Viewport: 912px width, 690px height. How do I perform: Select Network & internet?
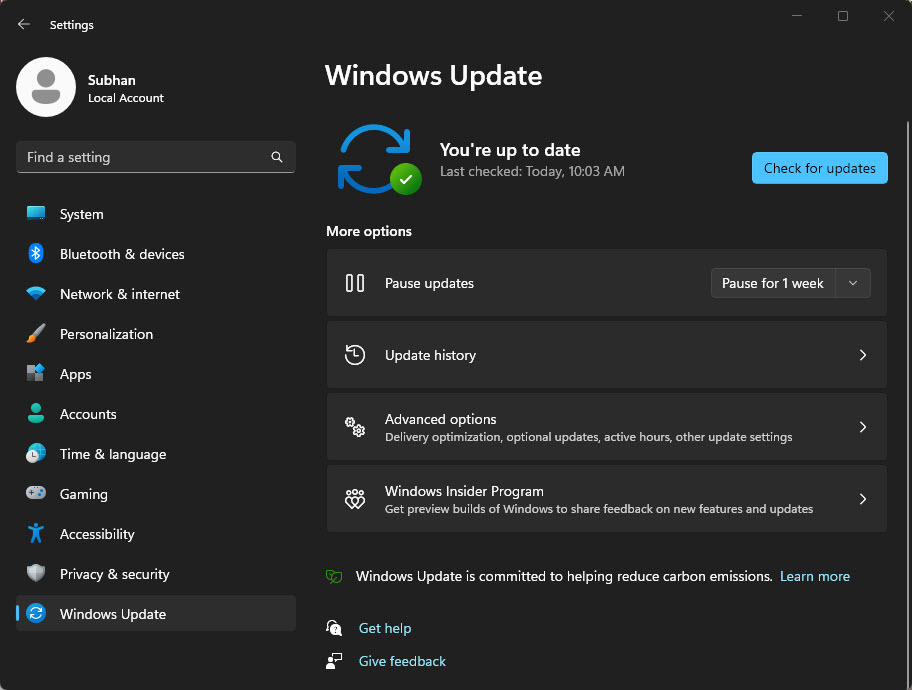[156, 294]
